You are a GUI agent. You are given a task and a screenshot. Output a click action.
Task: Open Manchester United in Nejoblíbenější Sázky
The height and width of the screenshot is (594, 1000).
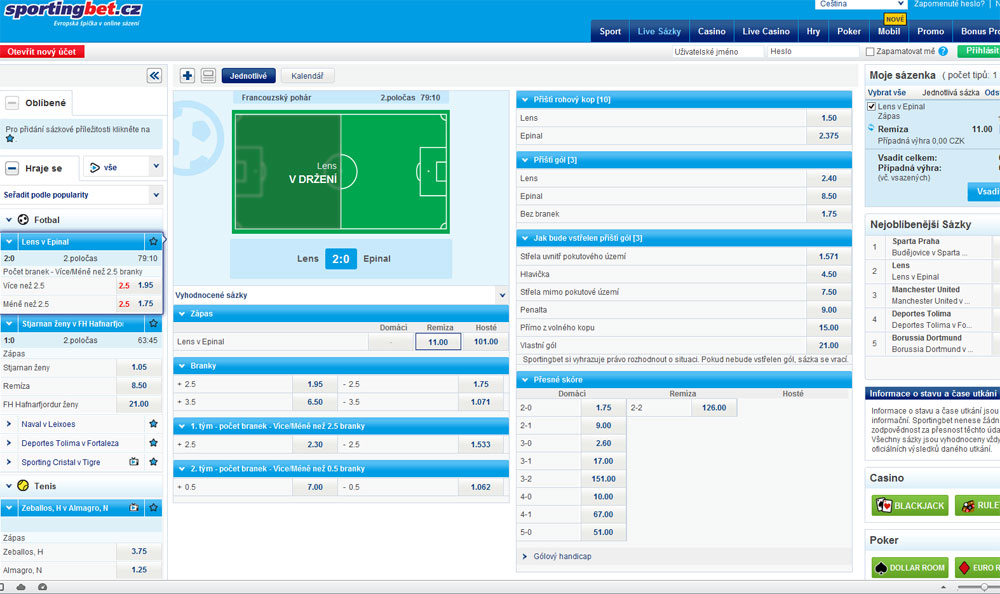tap(925, 290)
